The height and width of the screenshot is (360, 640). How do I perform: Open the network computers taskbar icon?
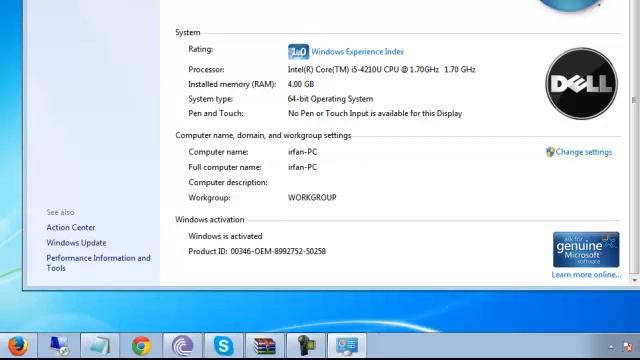coord(59,345)
